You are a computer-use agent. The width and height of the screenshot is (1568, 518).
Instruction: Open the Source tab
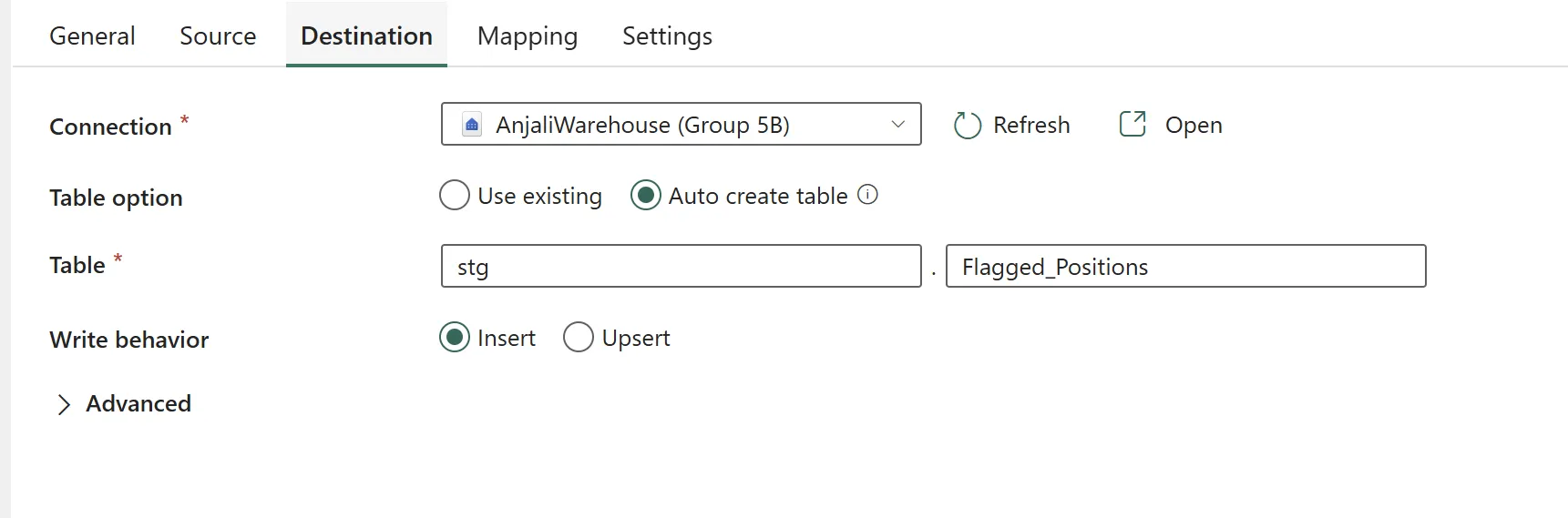coord(218,36)
